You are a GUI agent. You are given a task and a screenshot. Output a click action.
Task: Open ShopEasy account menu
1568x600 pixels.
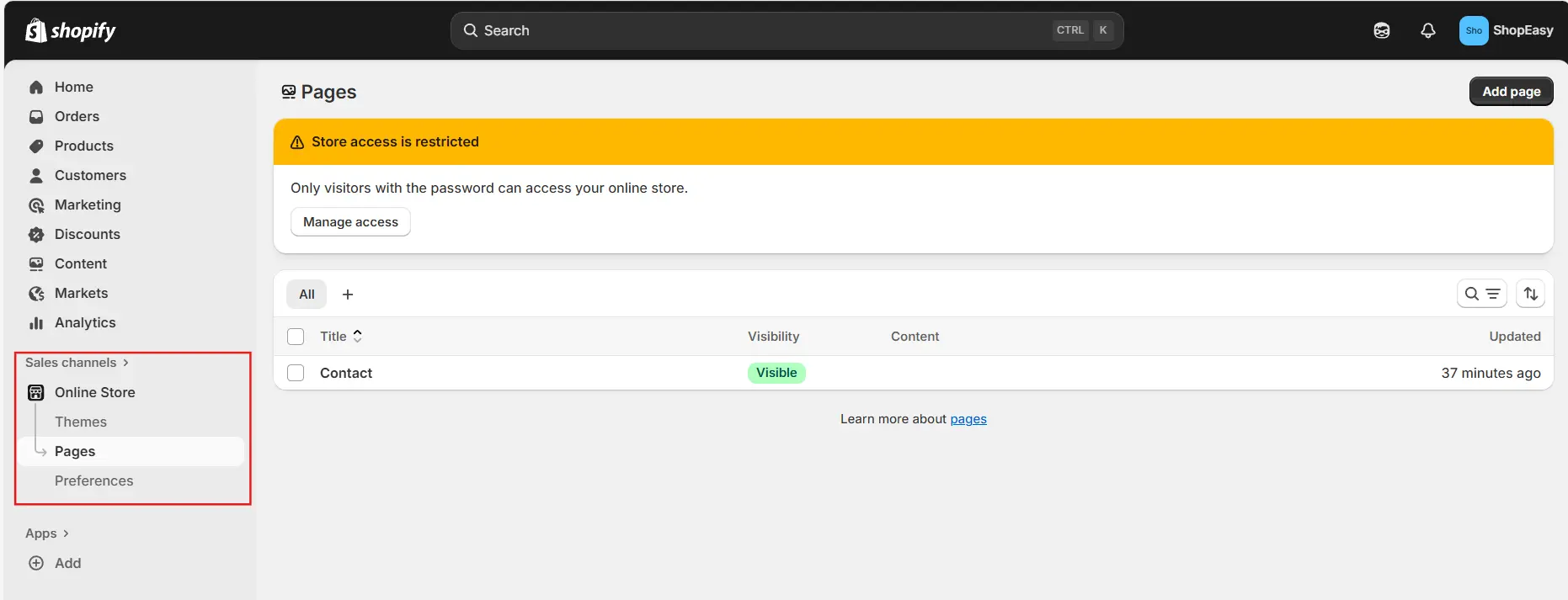click(x=1507, y=30)
